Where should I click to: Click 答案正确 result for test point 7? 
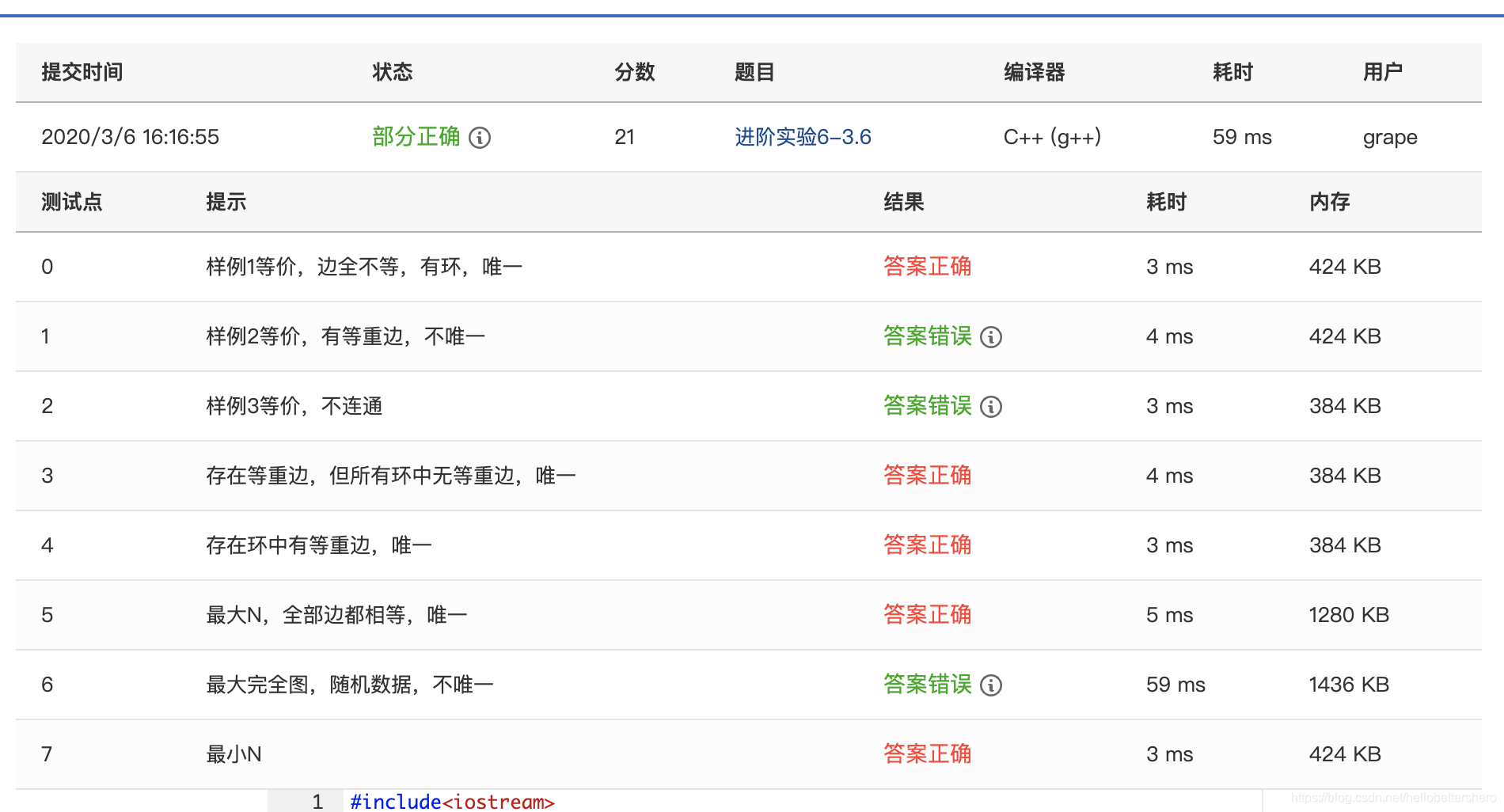tap(928, 754)
